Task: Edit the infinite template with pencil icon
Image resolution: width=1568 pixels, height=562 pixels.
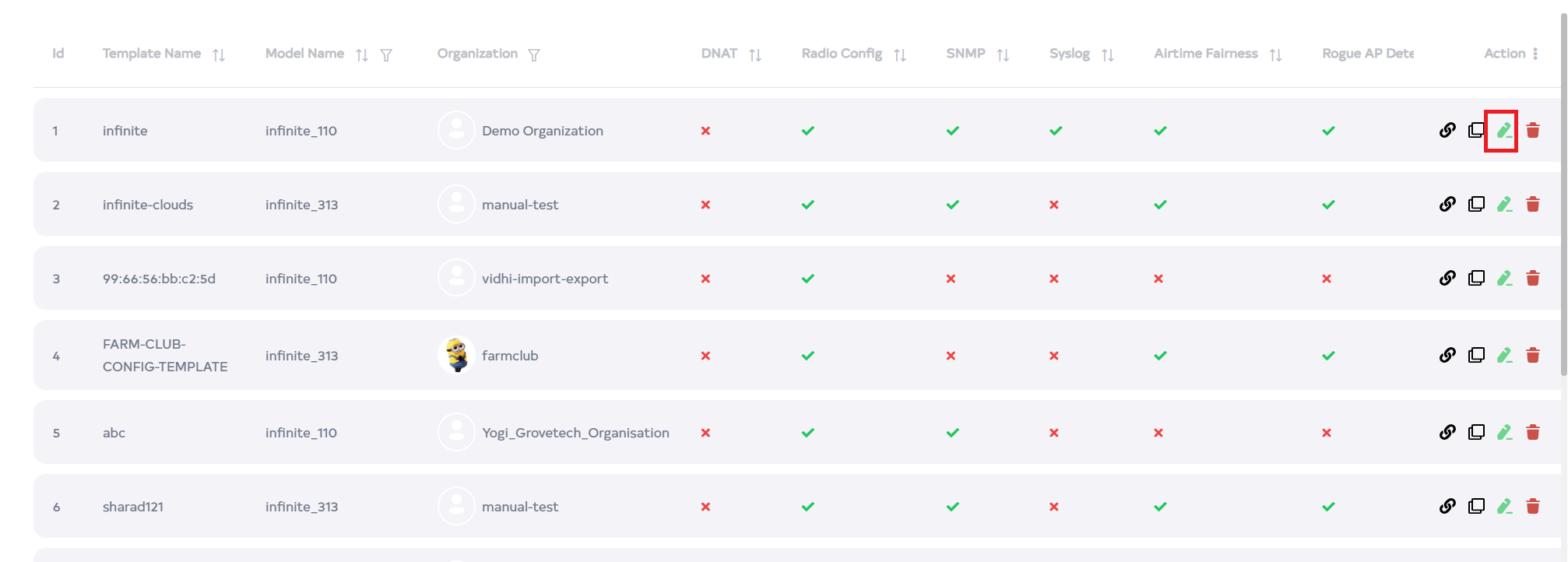Action: pos(1503,131)
